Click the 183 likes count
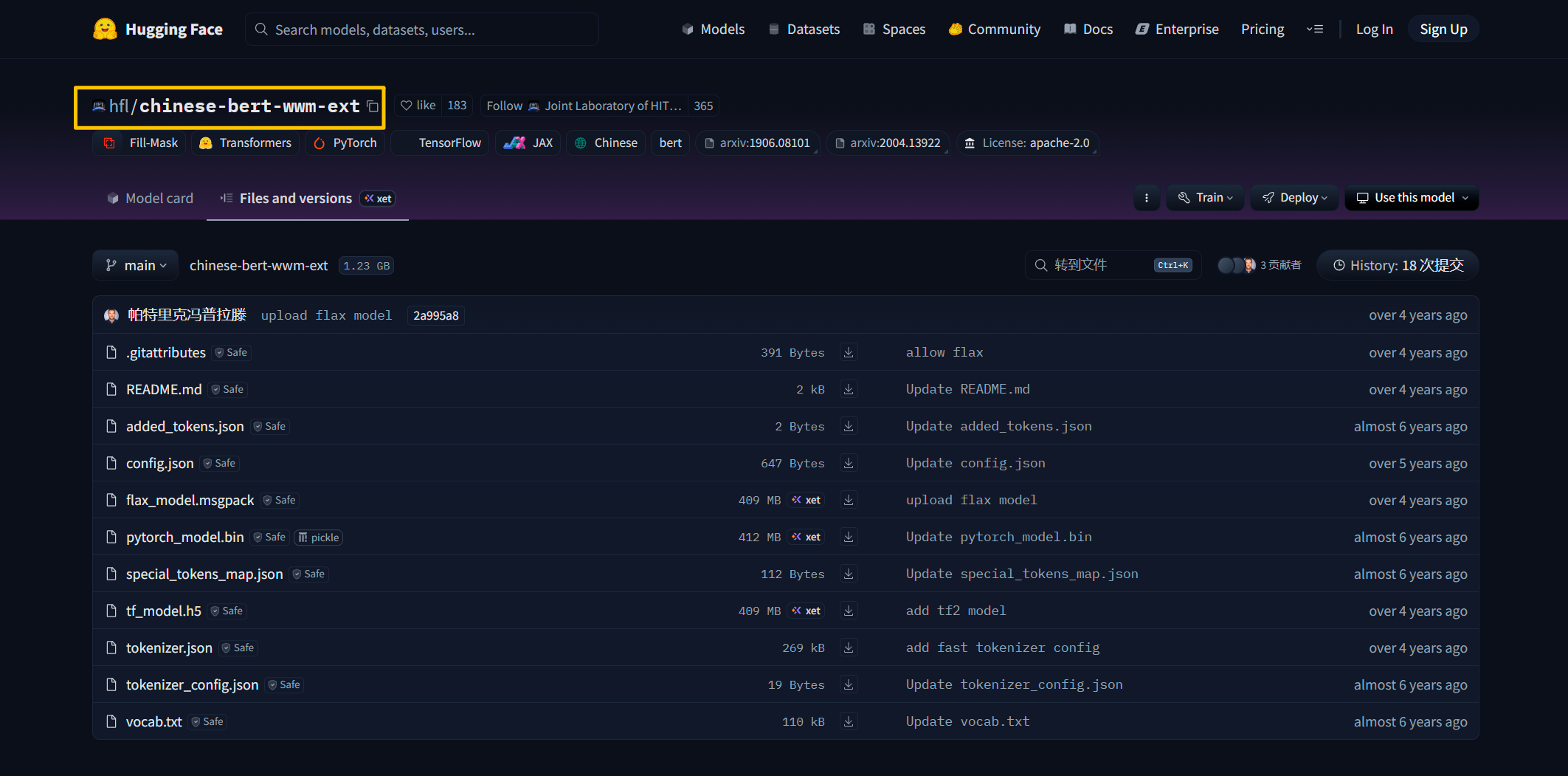The image size is (1568, 776). (457, 106)
